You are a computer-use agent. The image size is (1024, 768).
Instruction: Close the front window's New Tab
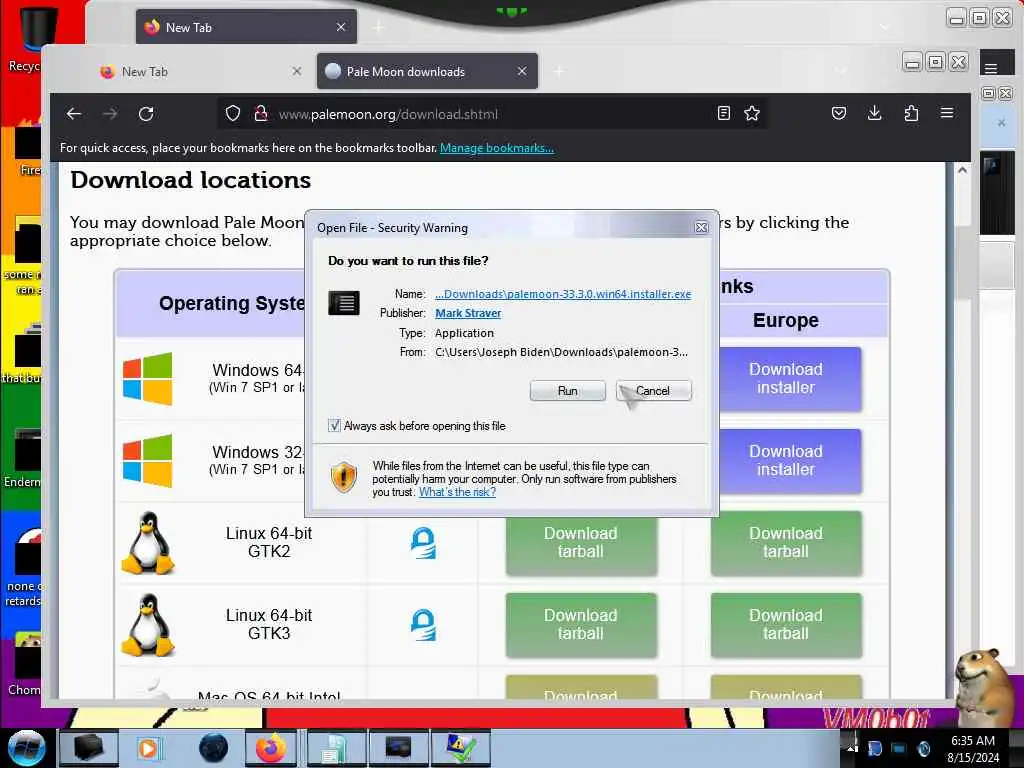click(x=296, y=71)
